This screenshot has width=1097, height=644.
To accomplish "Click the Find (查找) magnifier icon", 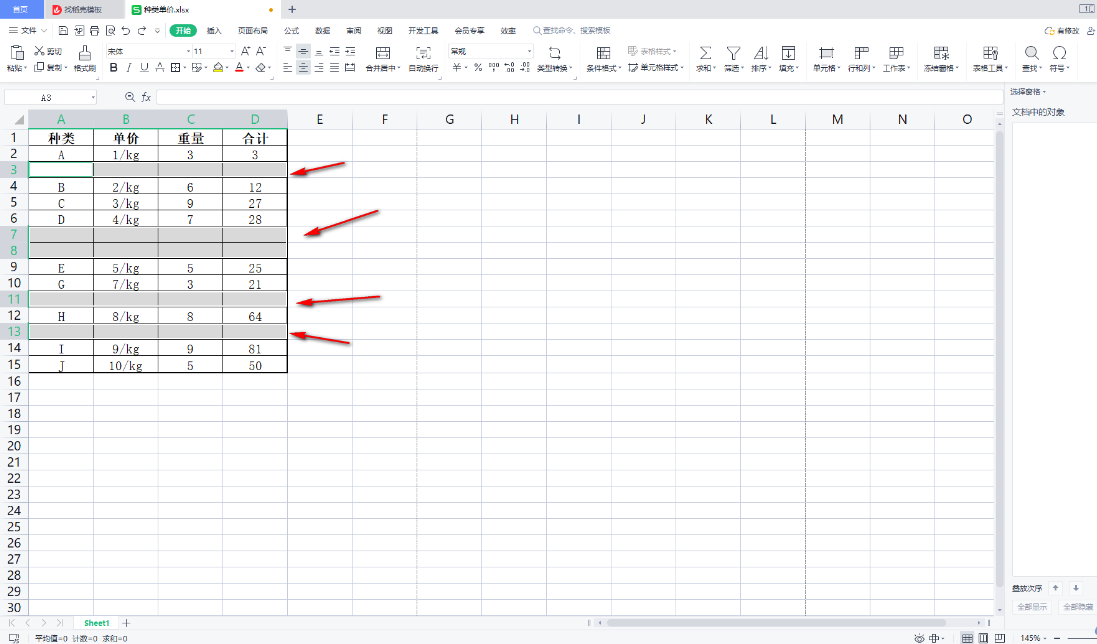I will [x=1031, y=53].
